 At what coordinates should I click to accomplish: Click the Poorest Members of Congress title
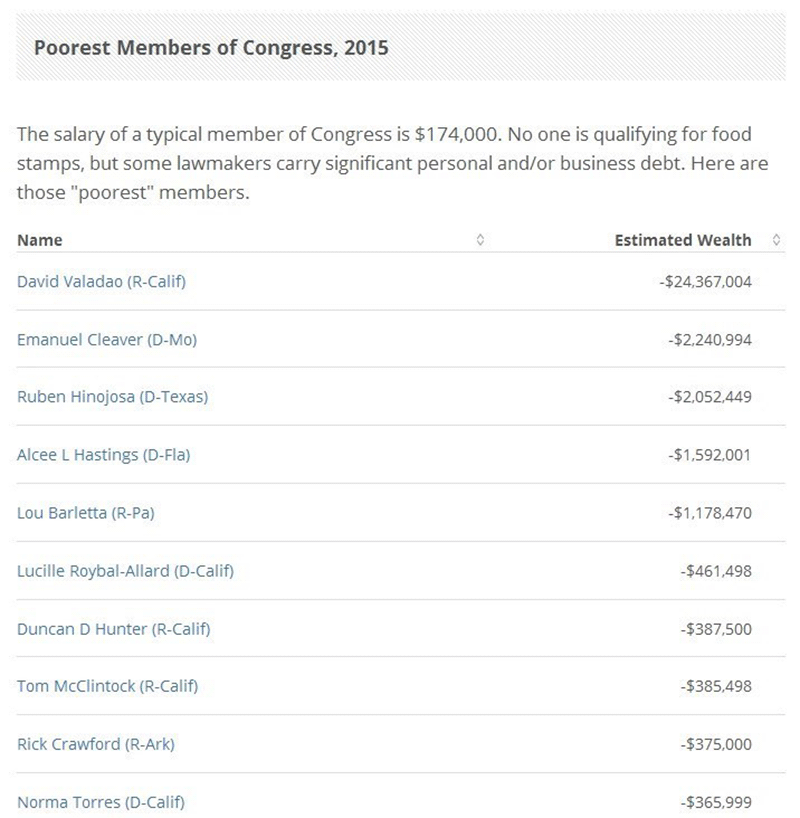point(211,47)
